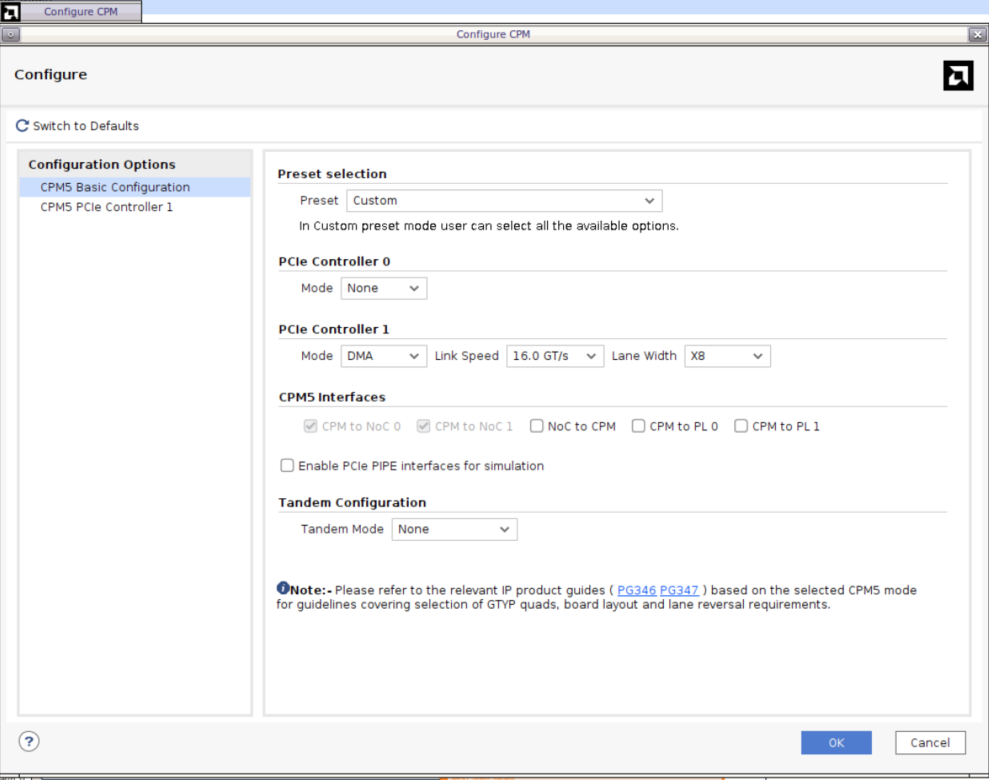
Task: Check the CPM to PL 1 interface
Action: pos(741,425)
